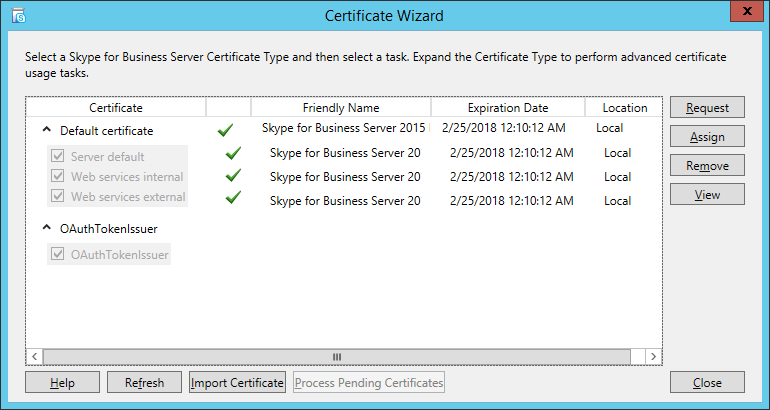Toggle the Web services external checkbox

click(58, 196)
